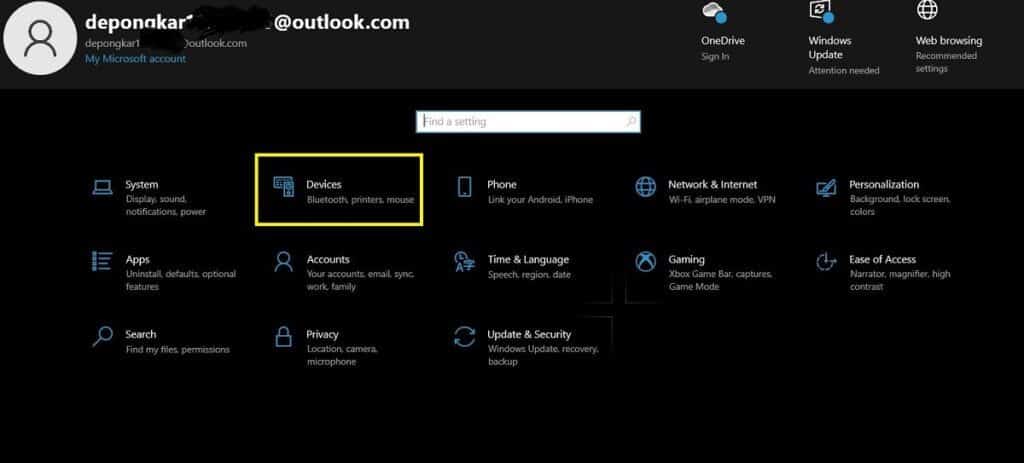Open the Devices category title
1024x463 pixels.
(x=324, y=185)
